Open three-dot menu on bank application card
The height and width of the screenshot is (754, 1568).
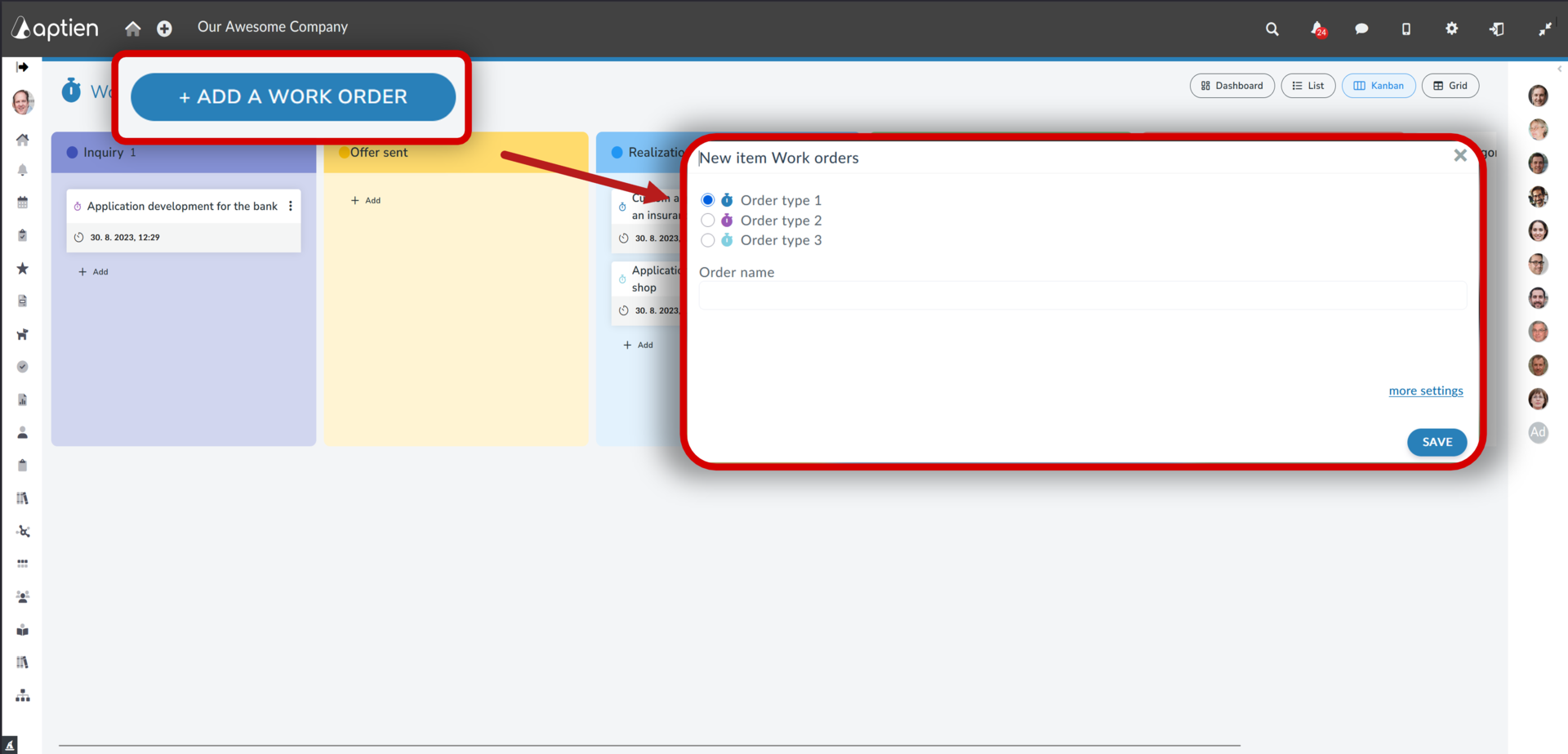point(291,206)
